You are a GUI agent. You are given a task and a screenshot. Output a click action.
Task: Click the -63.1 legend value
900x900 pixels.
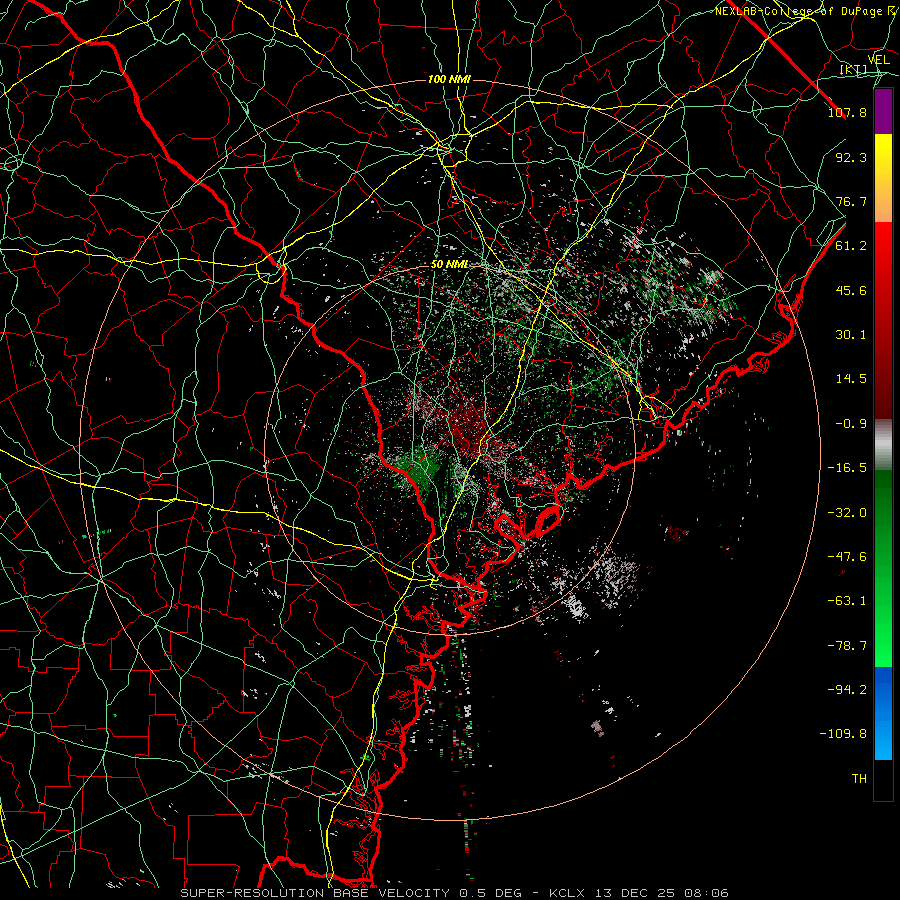point(847,601)
